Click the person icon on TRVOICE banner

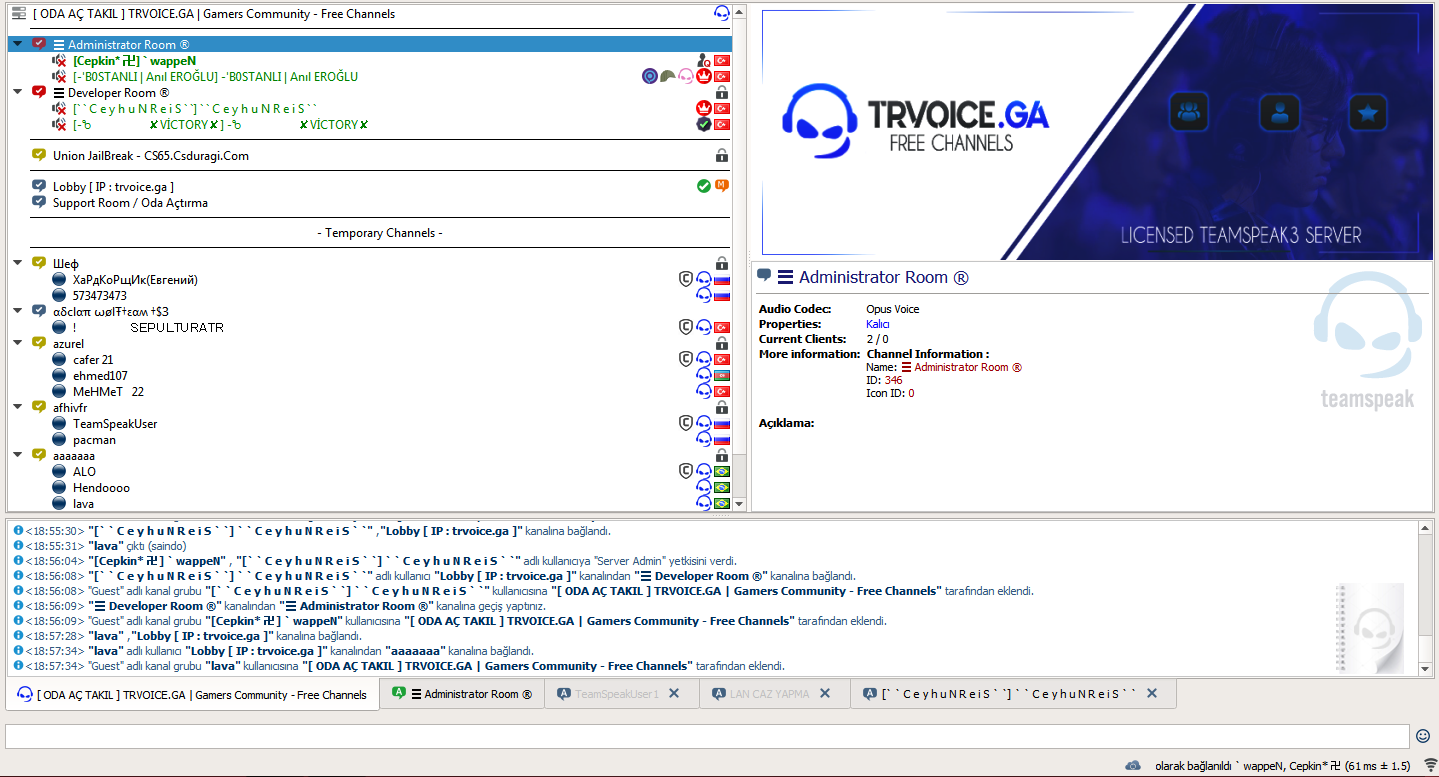(x=1279, y=112)
